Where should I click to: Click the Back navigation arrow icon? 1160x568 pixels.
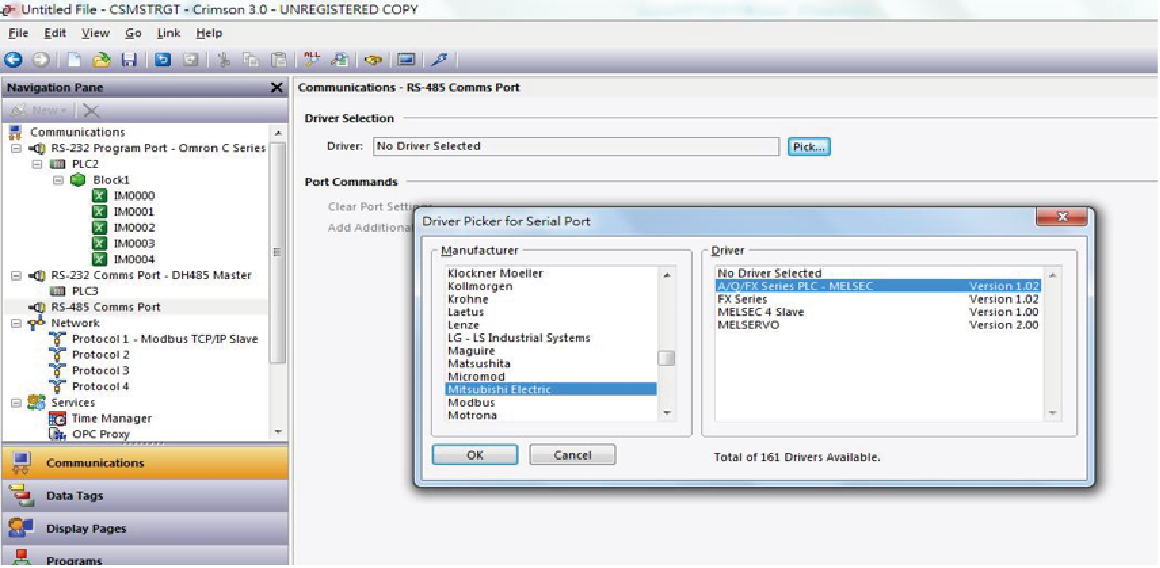(13, 60)
